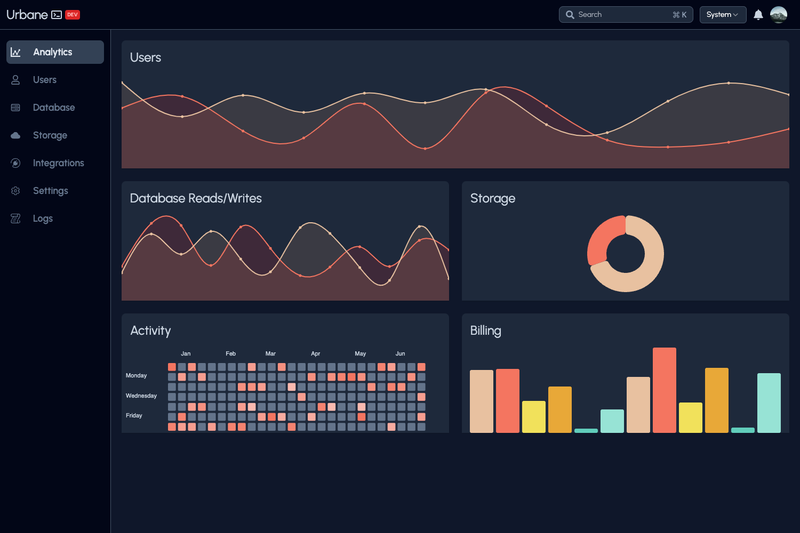This screenshot has height=533, width=800.
Task: Open the Analytics page
Action: click(55, 52)
